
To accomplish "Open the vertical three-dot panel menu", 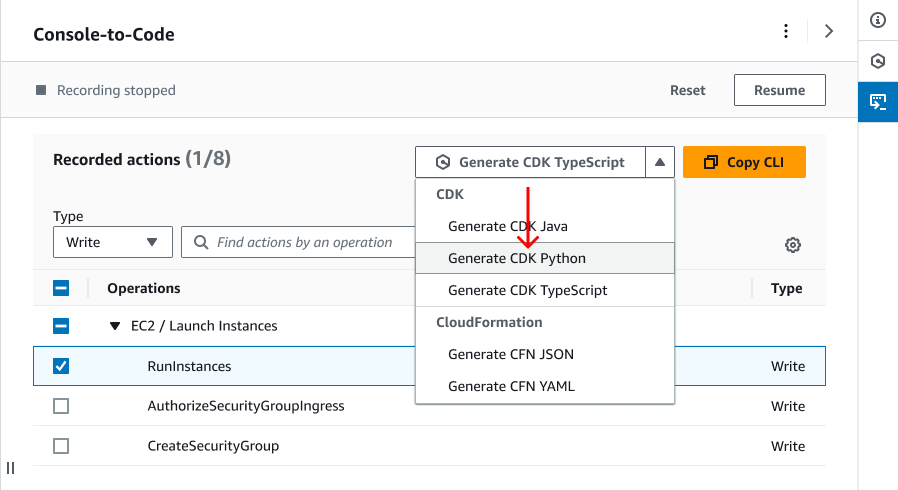I will click(x=786, y=31).
